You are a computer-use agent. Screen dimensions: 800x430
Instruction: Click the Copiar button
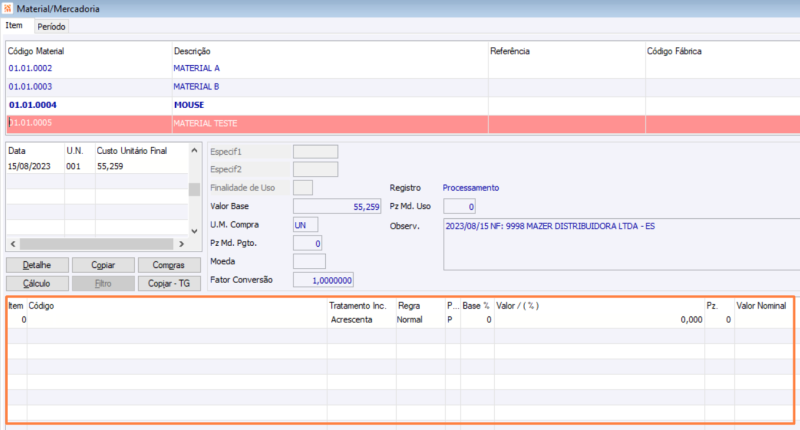103,265
